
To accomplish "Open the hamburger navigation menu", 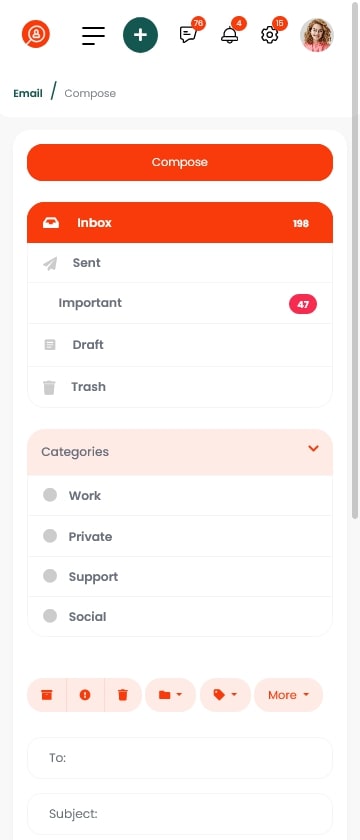I will click(93, 35).
